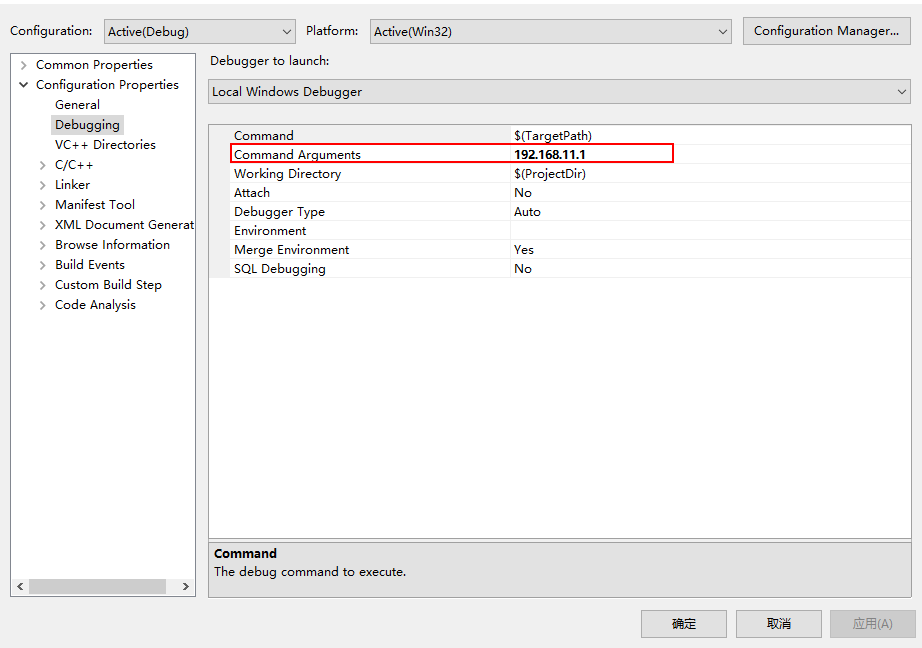Viewport: 922px width, 648px height.
Task: Click the tree's horizontal scrollbar right arrow
Action: click(x=186, y=587)
